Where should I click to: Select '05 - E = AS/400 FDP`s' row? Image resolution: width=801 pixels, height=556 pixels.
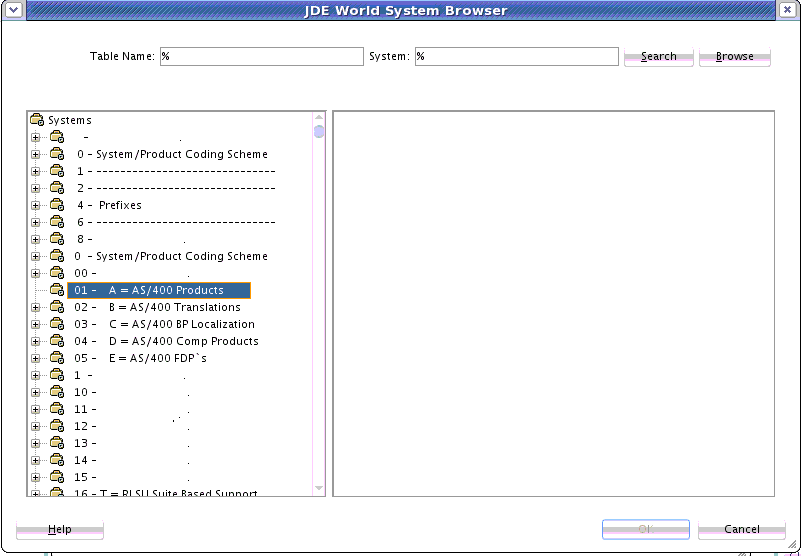pos(140,358)
